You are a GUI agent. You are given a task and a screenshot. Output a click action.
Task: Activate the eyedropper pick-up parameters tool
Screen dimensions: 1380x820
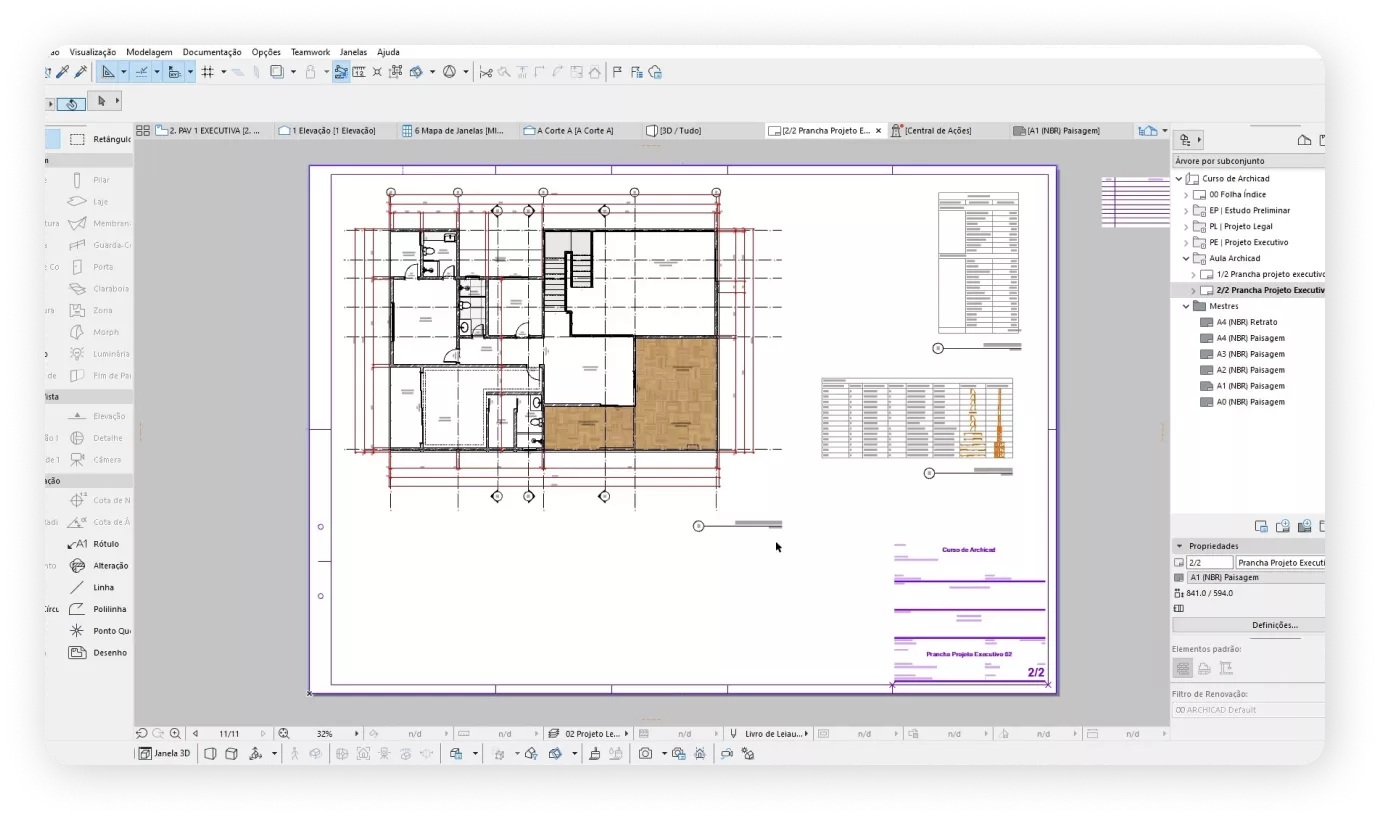[62, 72]
